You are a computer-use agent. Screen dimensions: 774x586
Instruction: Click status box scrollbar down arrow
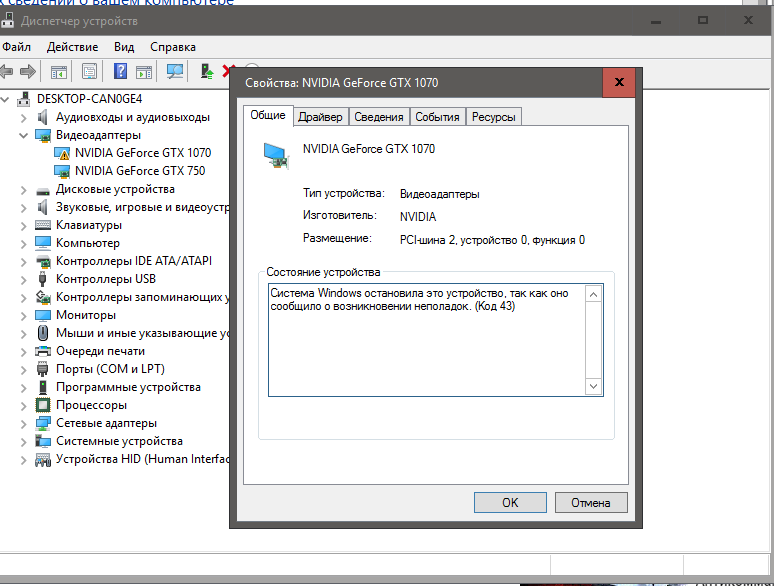pyautogui.click(x=593, y=386)
